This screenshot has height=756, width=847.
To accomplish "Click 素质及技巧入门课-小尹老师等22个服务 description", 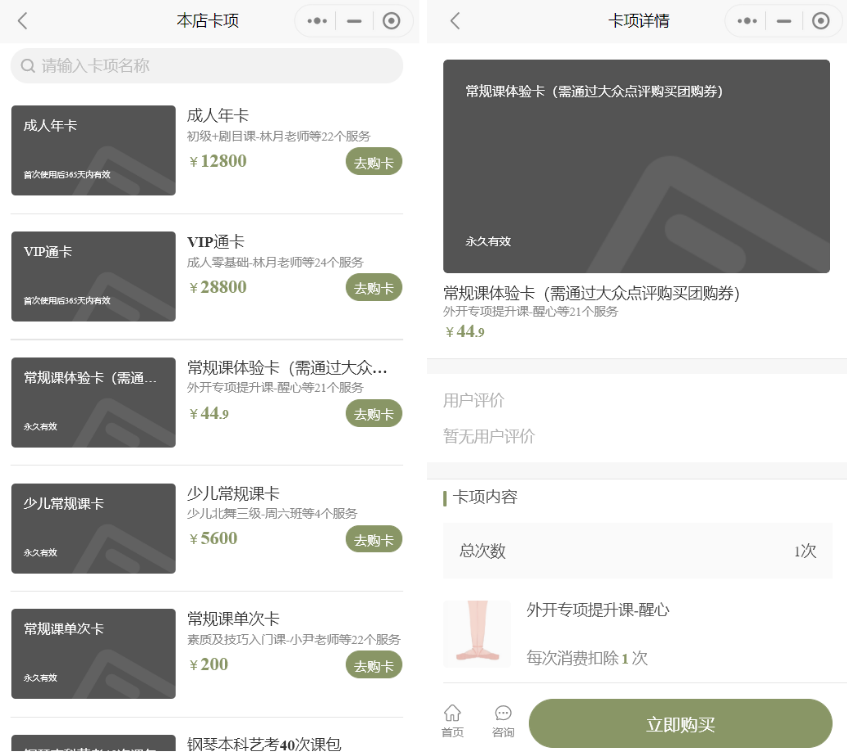I will click(x=294, y=639).
